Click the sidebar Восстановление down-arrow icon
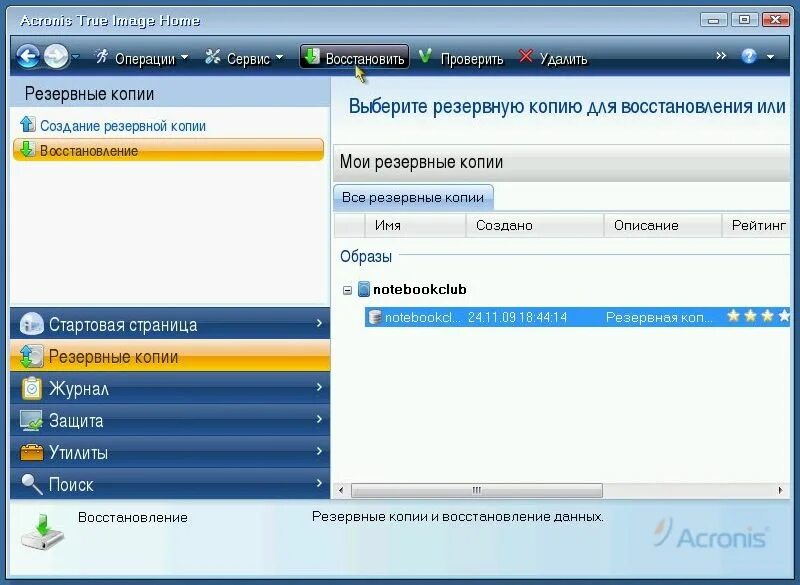This screenshot has width=800, height=585. pyautogui.click(x=27, y=149)
